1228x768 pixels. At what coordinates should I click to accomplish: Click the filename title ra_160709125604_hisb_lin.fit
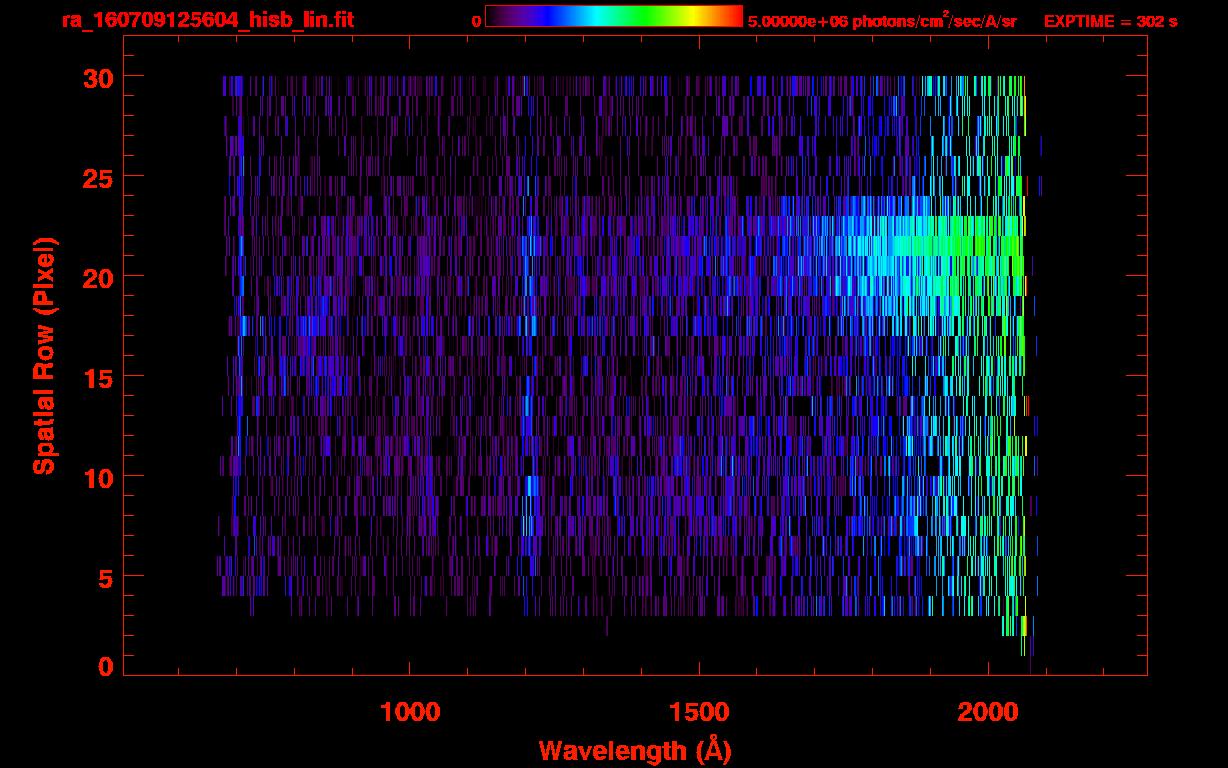(207, 20)
